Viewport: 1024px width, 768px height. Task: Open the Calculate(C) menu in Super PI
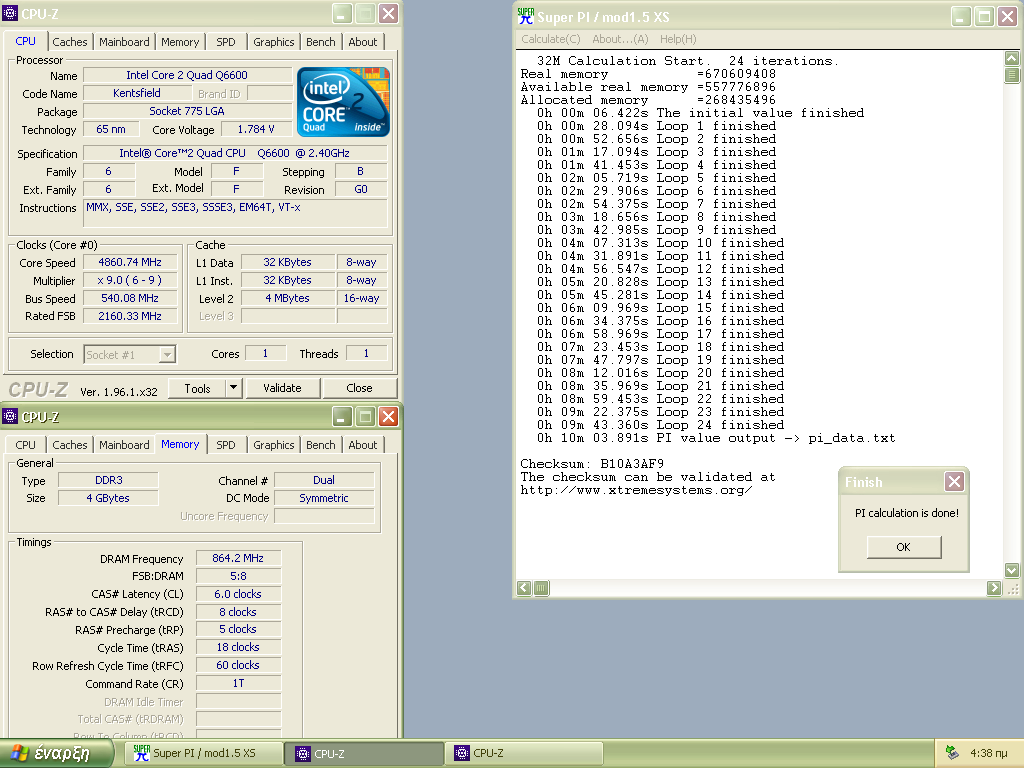pyautogui.click(x=551, y=39)
